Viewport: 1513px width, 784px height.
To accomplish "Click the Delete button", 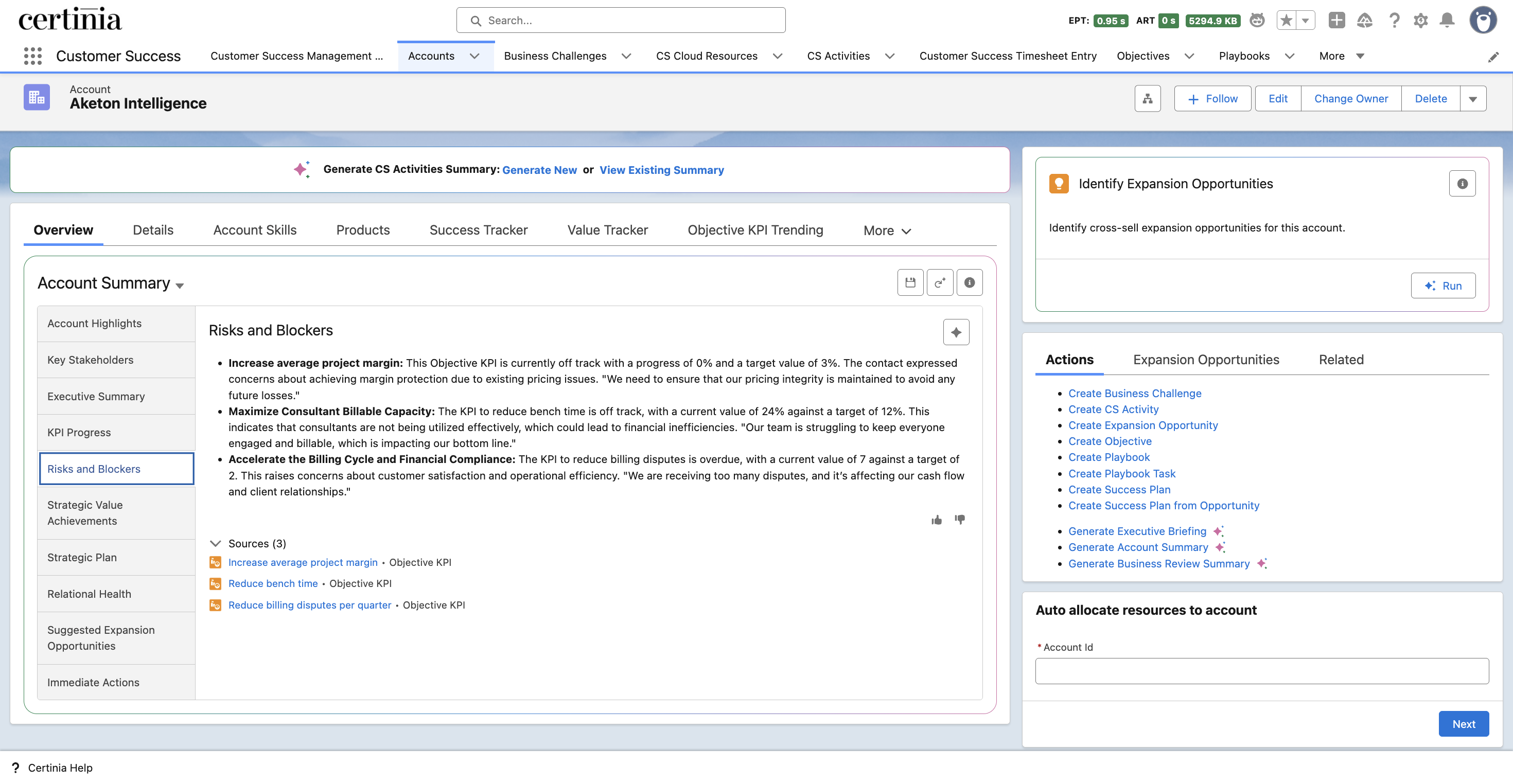I will pos(1431,99).
